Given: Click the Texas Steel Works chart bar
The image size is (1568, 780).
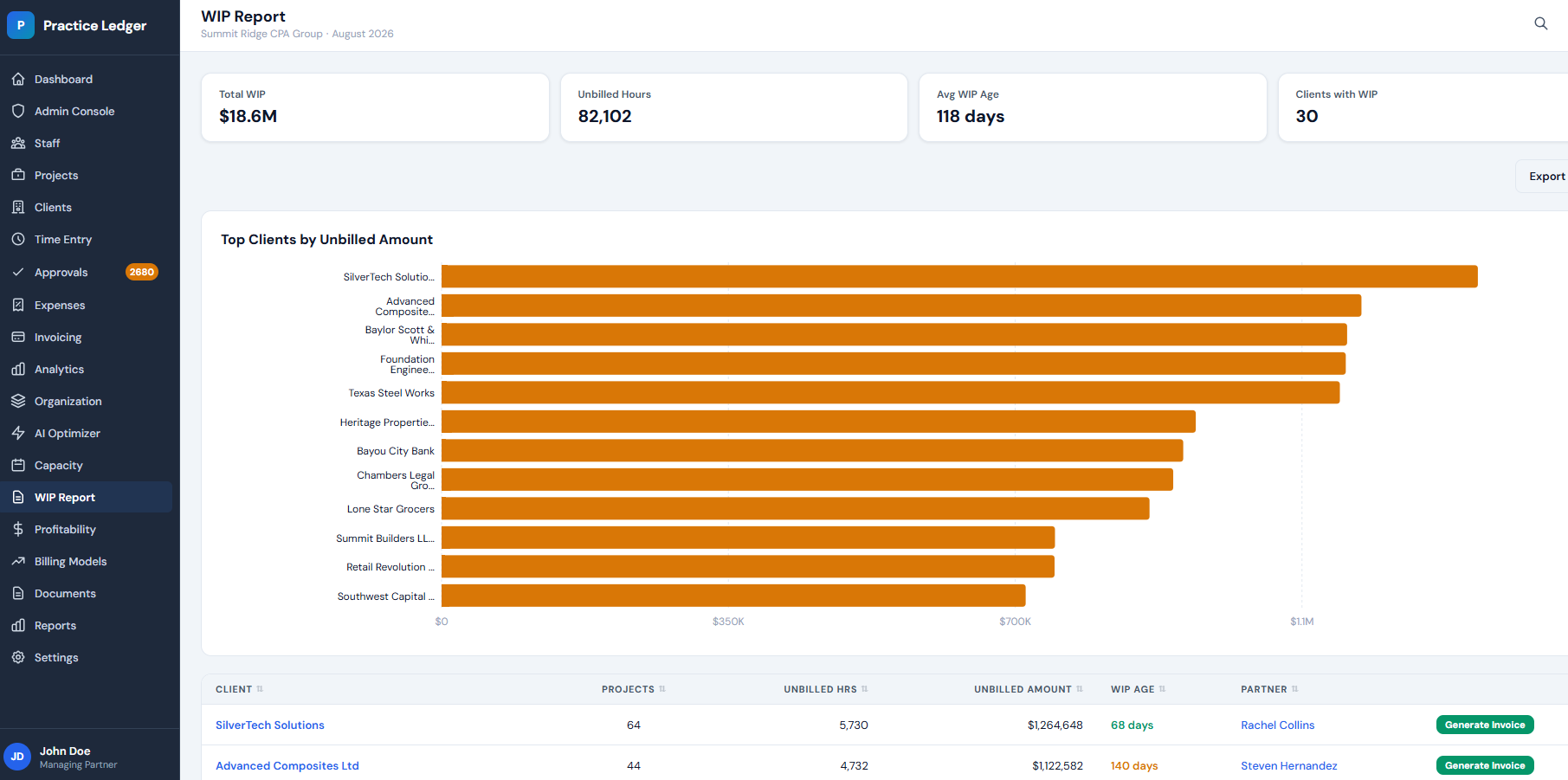Looking at the screenshot, I should pyautogui.click(x=890, y=392).
